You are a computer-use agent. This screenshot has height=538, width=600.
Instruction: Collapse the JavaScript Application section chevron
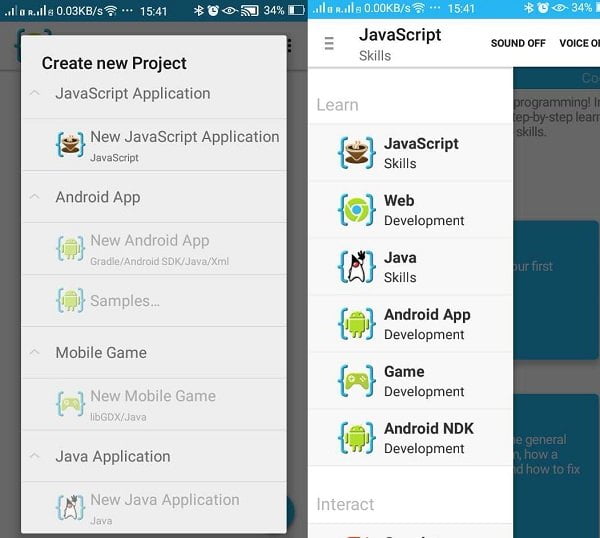pyautogui.click(x=35, y=93)
